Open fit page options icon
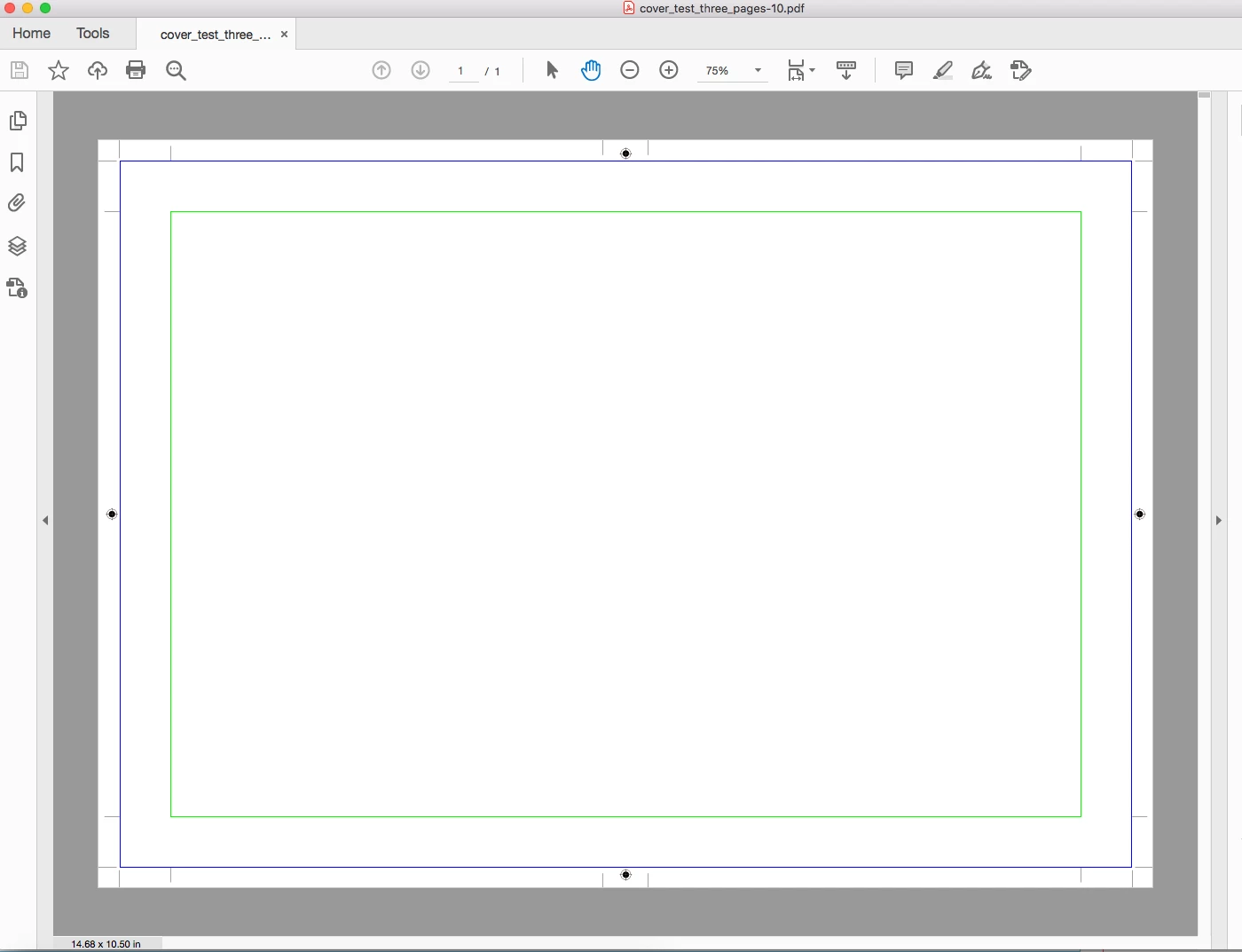The image size is (1242, 952). 800,70
